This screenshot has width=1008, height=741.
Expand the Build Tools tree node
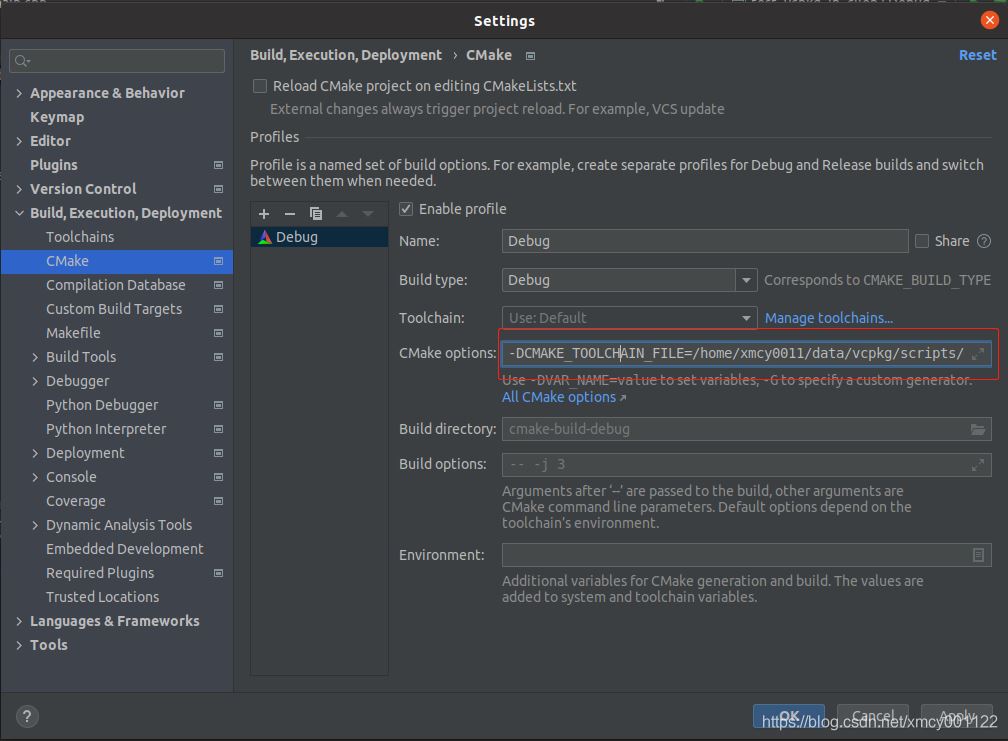[x=35, y=357]
